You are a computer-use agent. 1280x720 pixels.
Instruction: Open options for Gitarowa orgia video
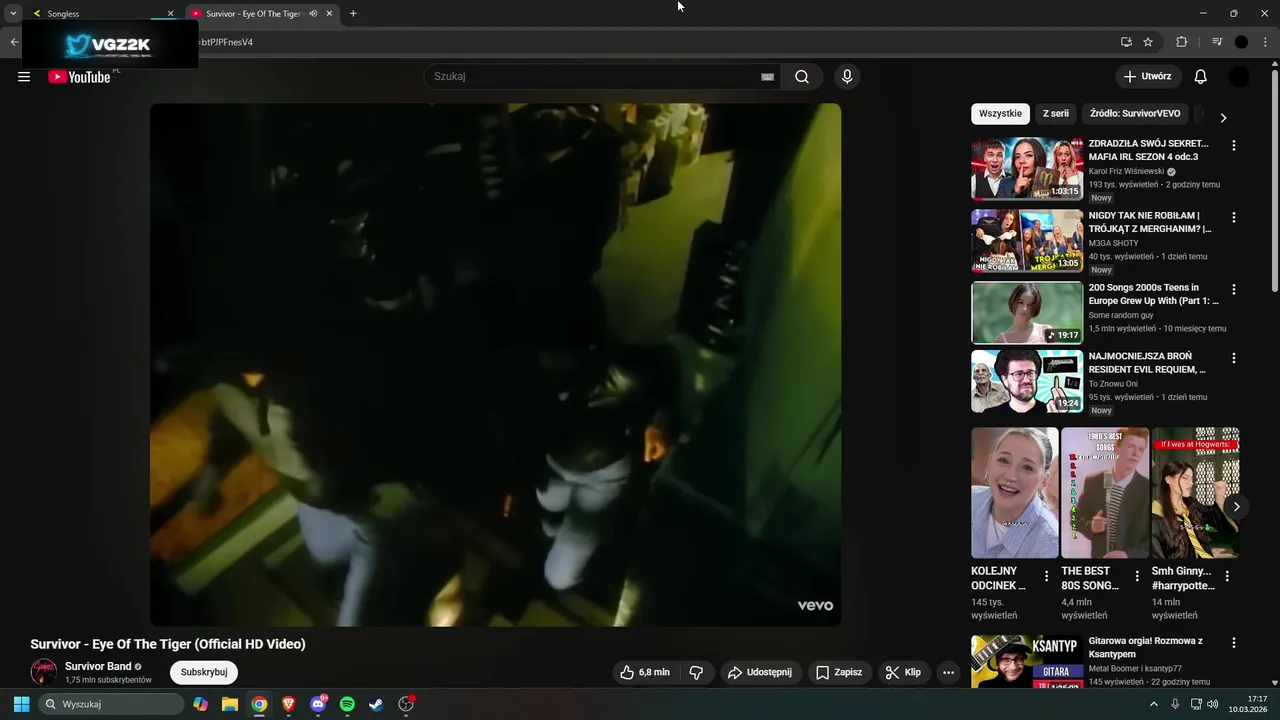coord(1233,643)
